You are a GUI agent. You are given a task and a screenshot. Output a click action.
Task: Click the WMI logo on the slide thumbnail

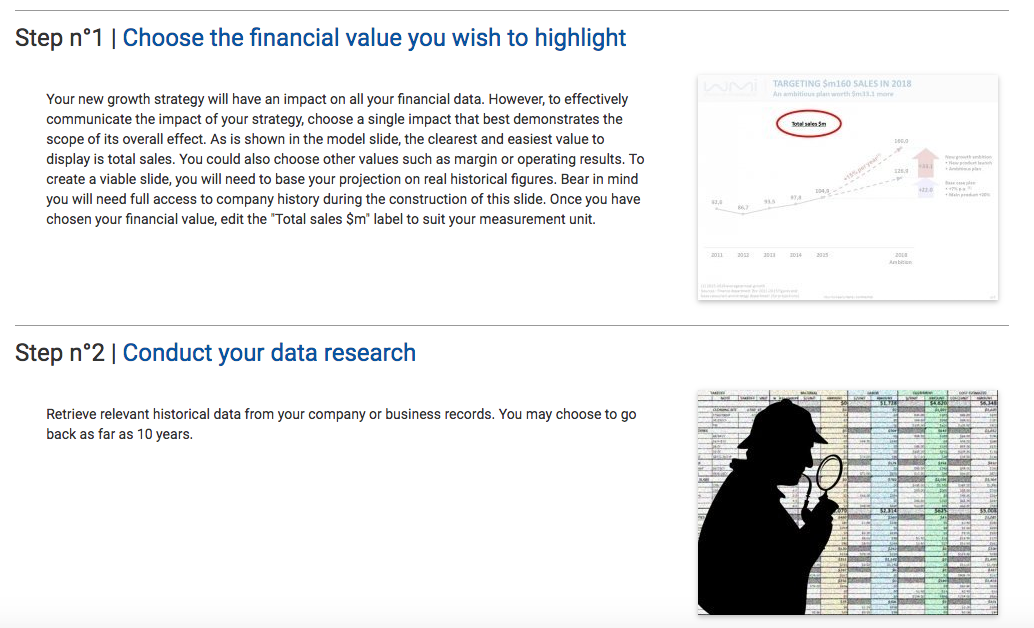click(731, 87)
